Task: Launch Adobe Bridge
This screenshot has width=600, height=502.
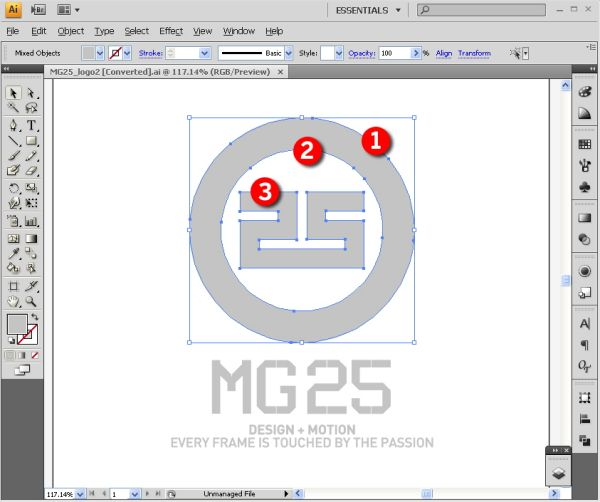Action: (38, 10)
